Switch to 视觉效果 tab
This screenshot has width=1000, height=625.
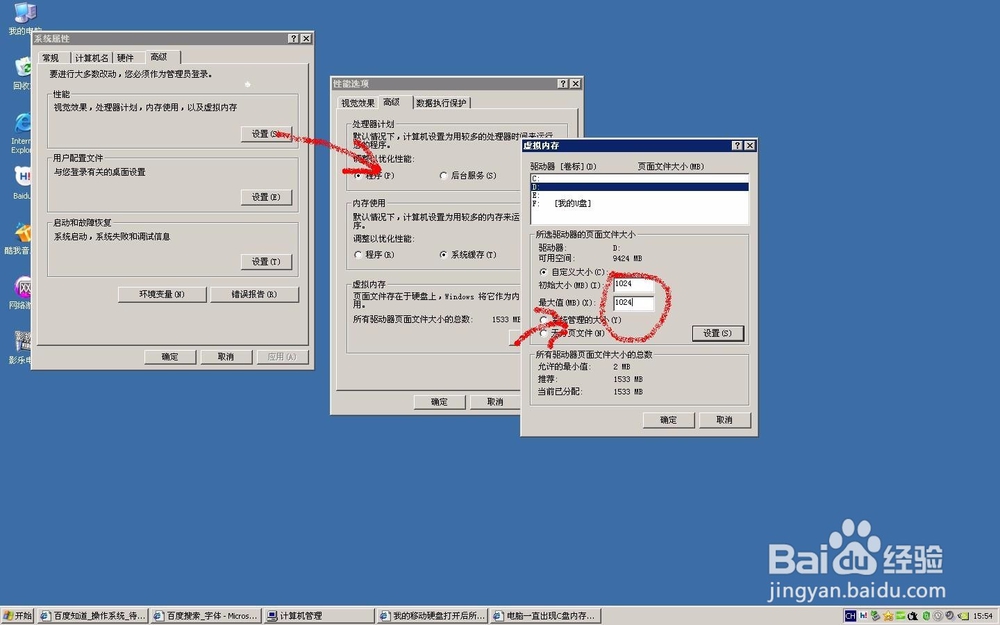click(358, 103)
